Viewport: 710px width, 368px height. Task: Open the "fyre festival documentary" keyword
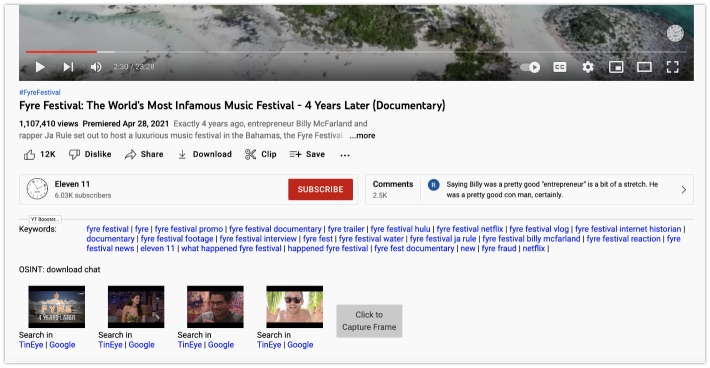pyautogui.click(x=275, y=229)
